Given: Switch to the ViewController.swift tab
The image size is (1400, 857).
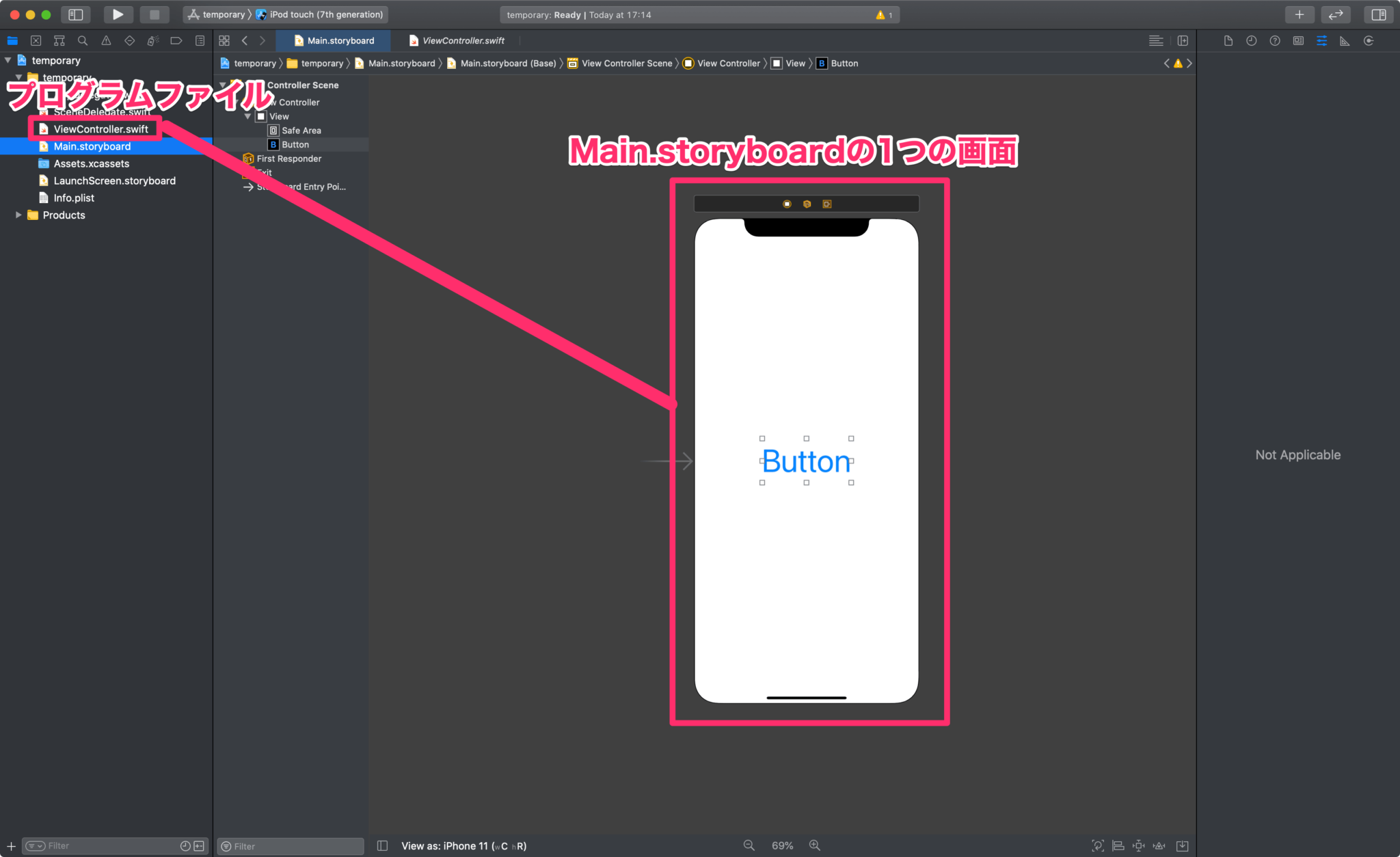Looking at the screenshot, I should 457,40.
